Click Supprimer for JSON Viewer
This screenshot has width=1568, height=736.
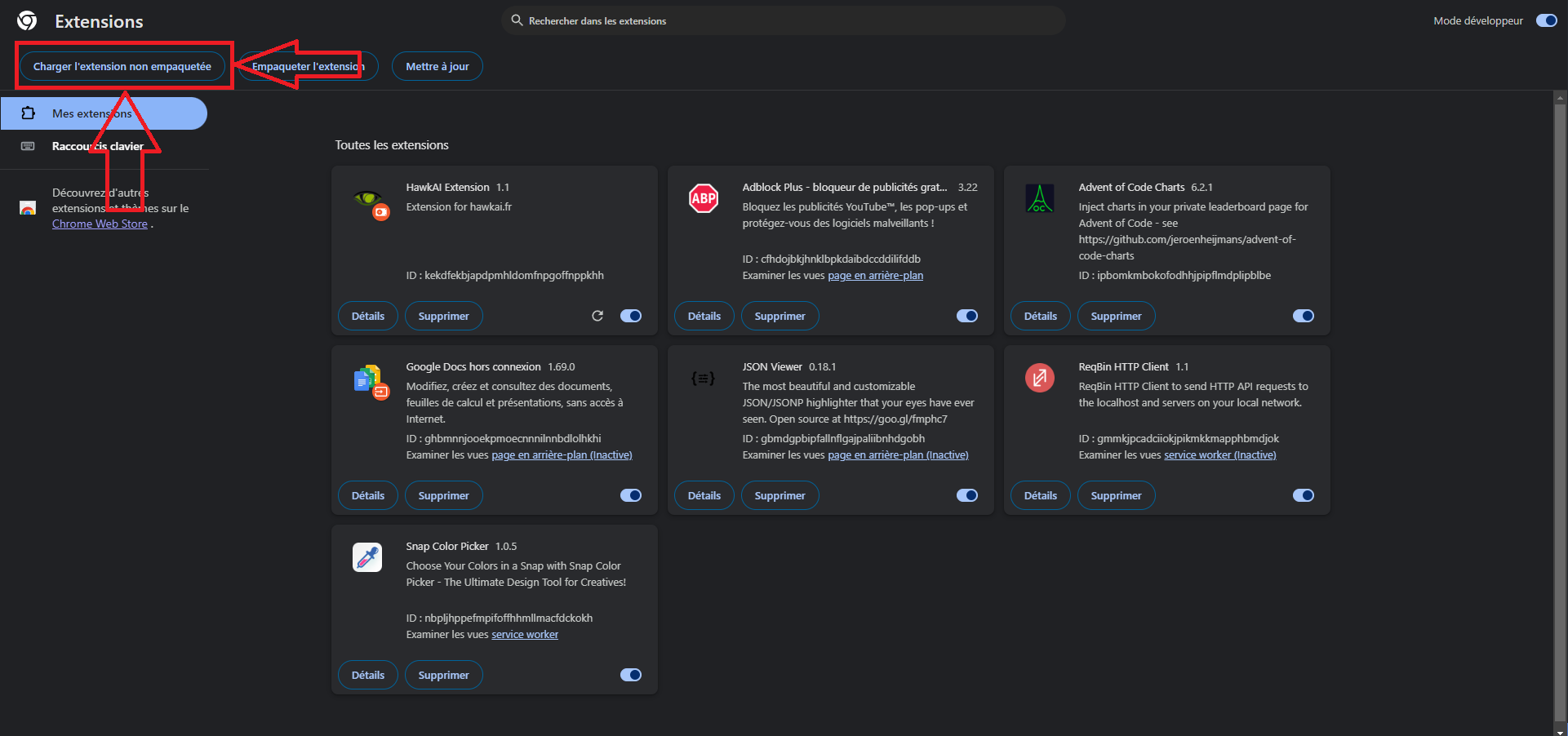click(780, 495)
